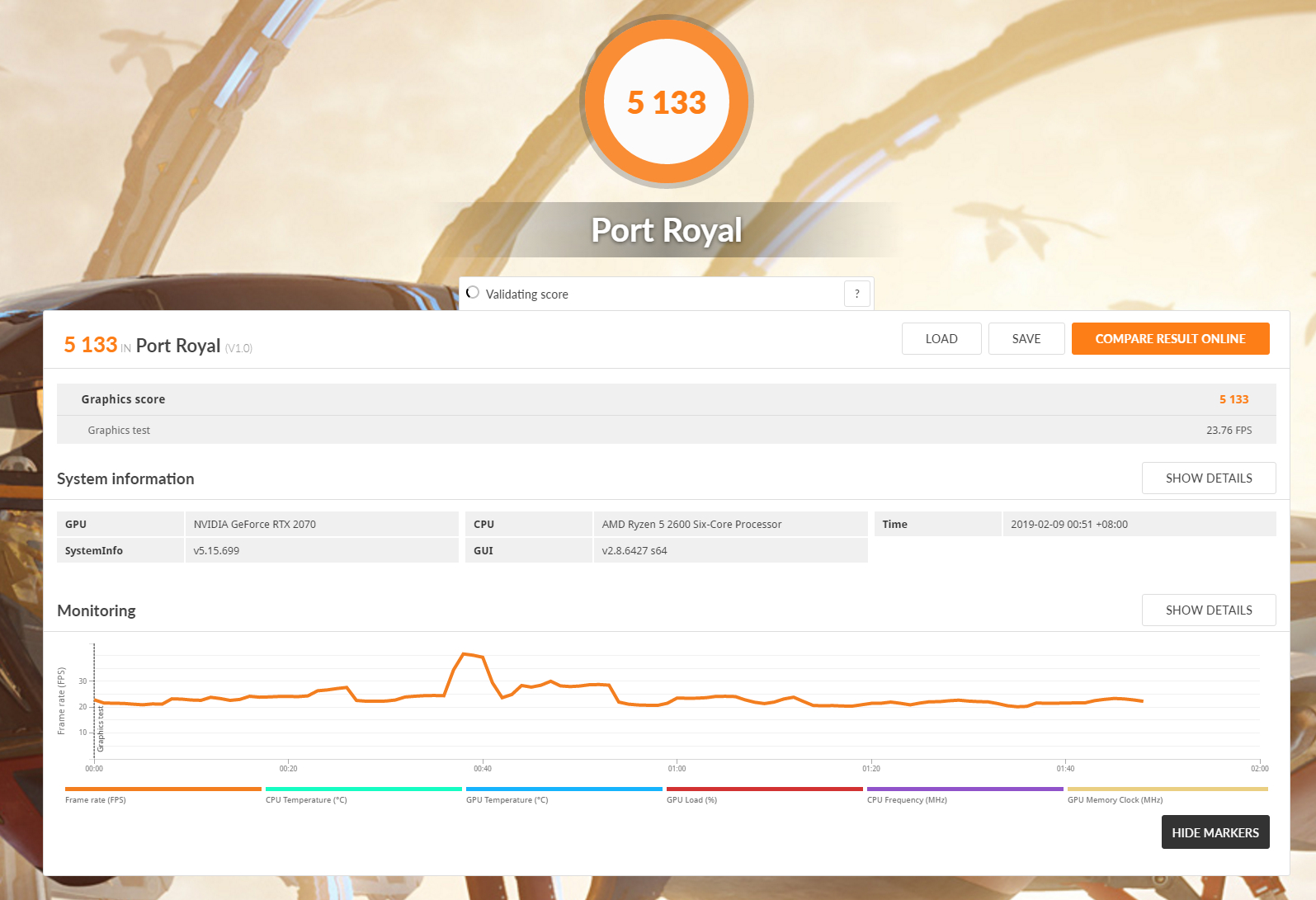Viewport: 1316px width, 900px height.
Task: Show details for Monitoring
Action: pyautogui.click(x=1209, y=610)
